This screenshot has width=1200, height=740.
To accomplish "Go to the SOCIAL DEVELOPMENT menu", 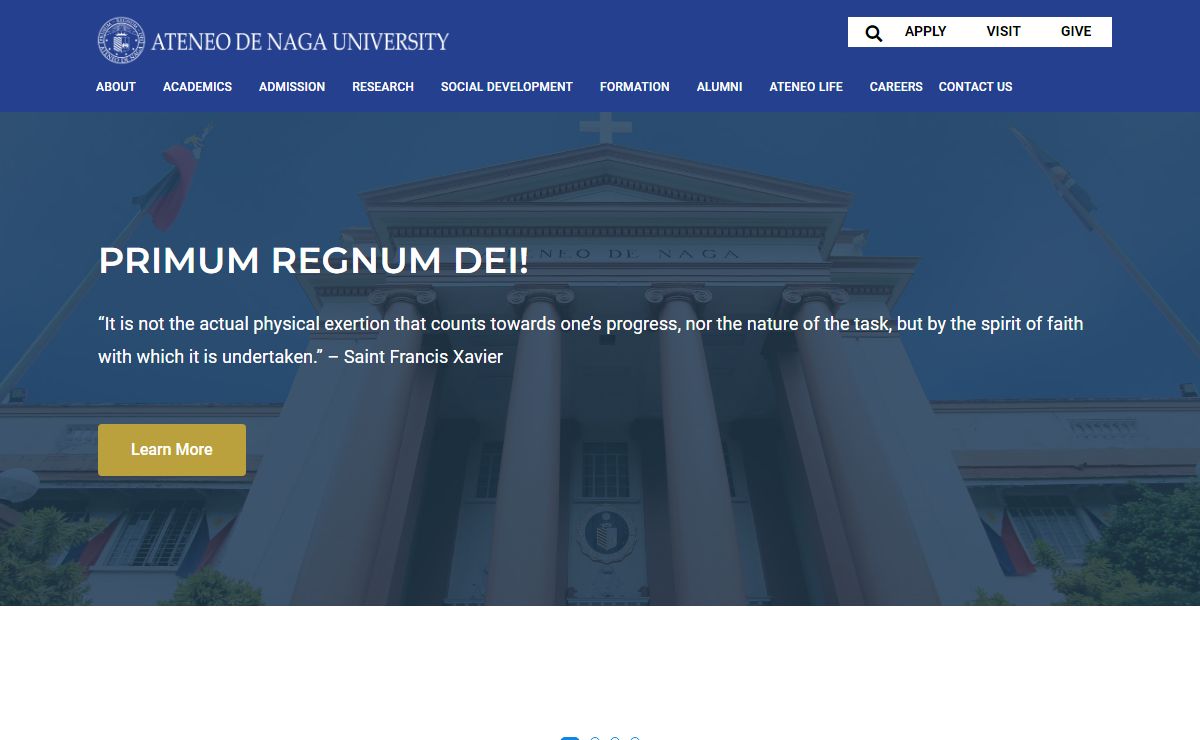I will [507, 87].
